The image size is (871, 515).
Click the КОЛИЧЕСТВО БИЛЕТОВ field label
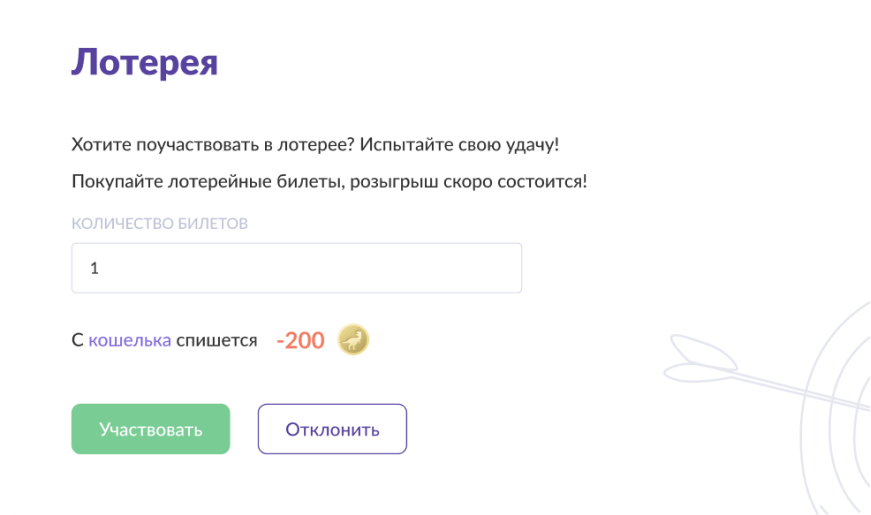(159, 223)
